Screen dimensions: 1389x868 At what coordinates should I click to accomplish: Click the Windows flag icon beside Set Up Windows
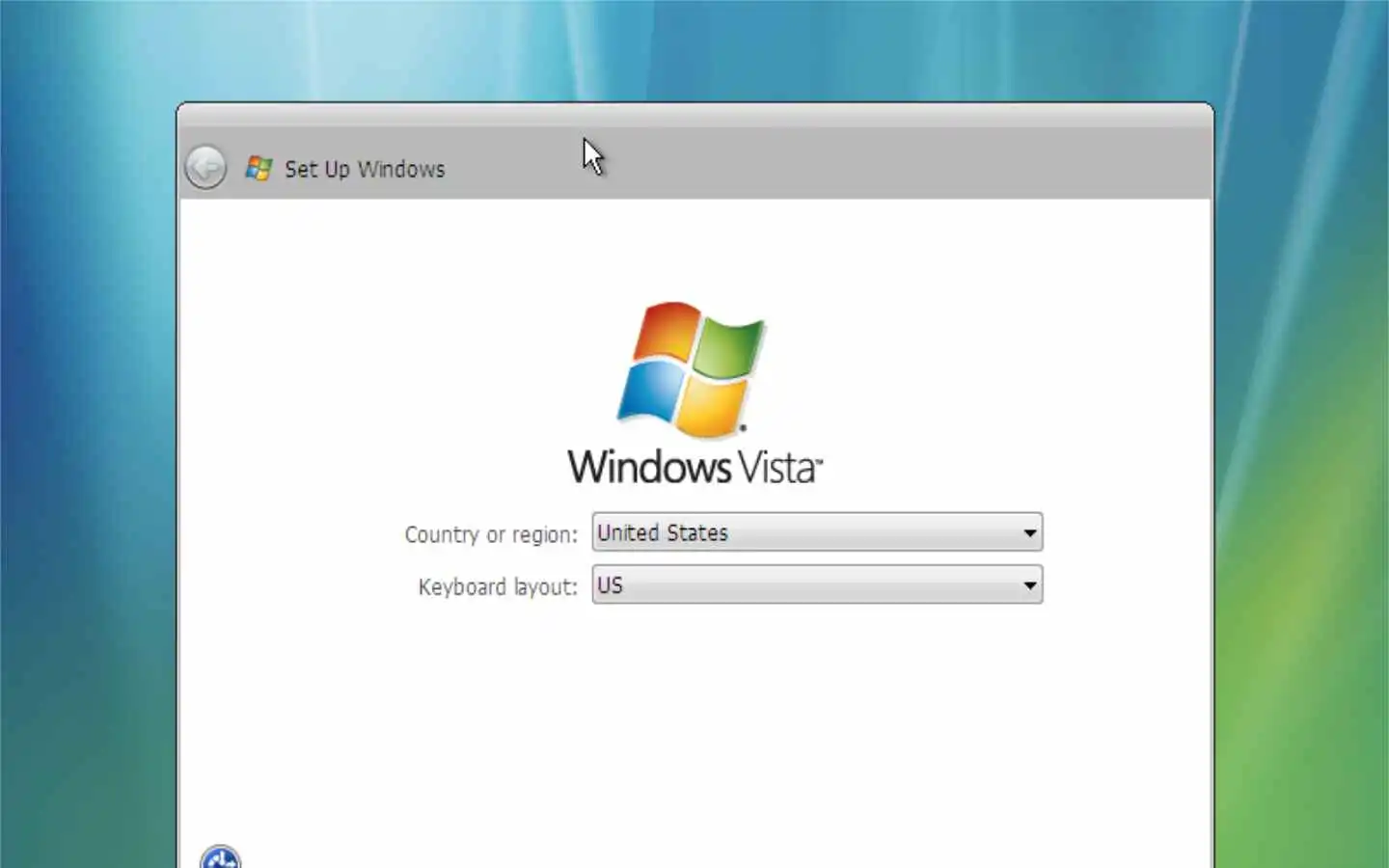pos(259,169)
